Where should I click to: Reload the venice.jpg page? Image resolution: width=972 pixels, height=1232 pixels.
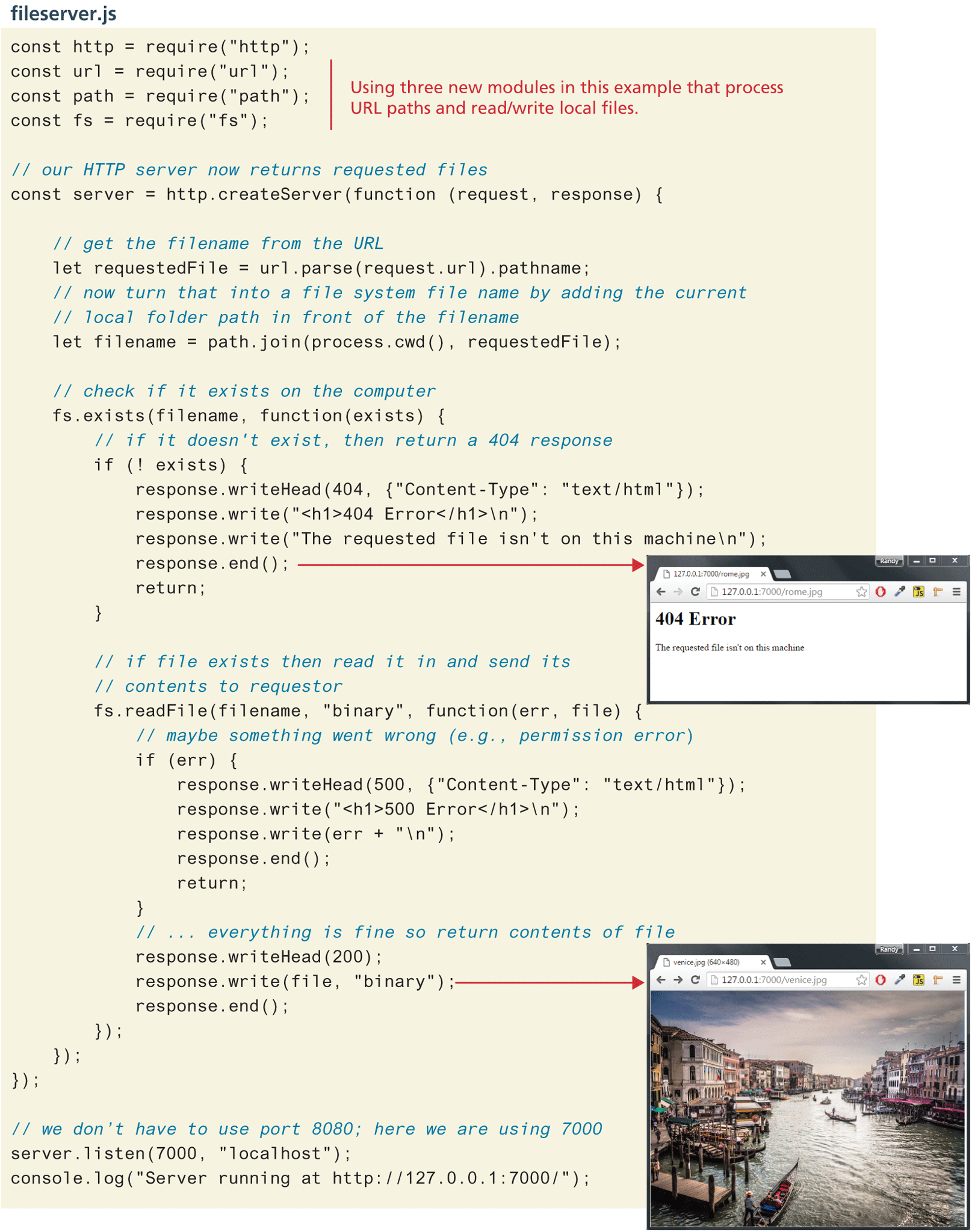[x=695, y=980]
